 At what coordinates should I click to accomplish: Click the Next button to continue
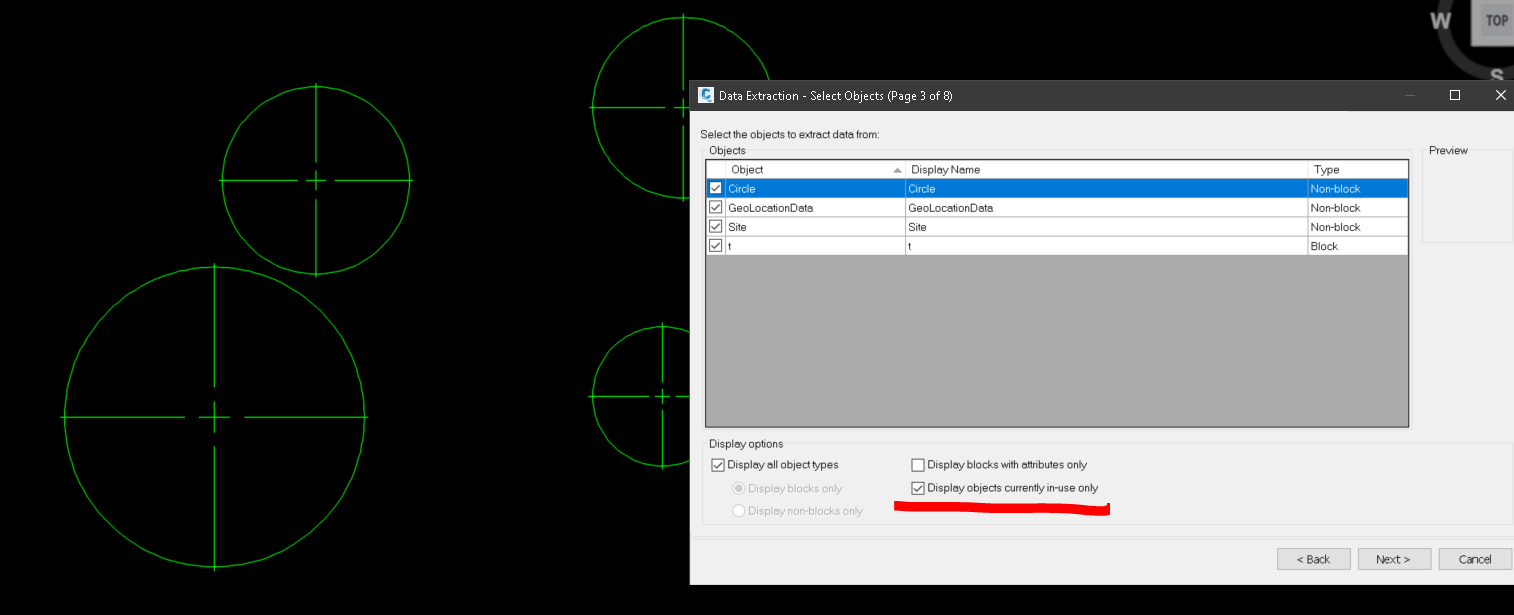pyautogui.click(x=1394, y=558)
